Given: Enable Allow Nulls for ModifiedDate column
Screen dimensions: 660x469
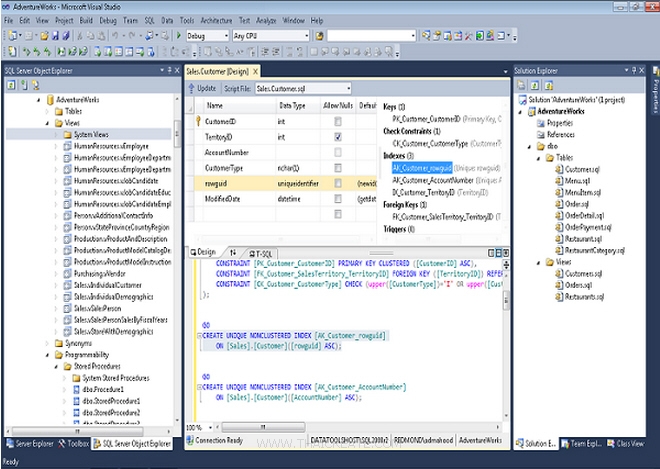Looking at the screenshot, I should coord(338,199).
